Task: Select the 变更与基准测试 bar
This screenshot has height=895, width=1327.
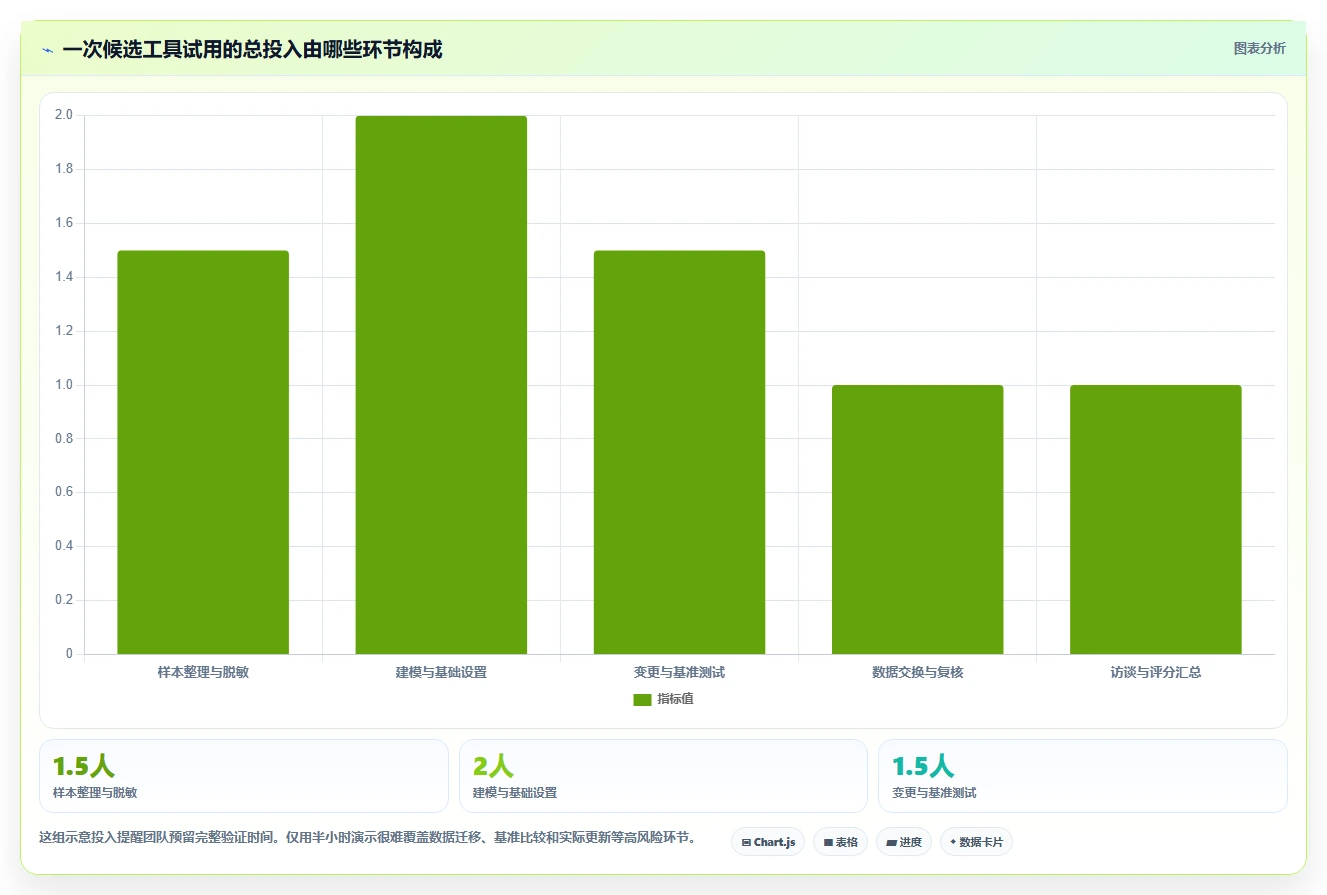Action: pos(679,452)
